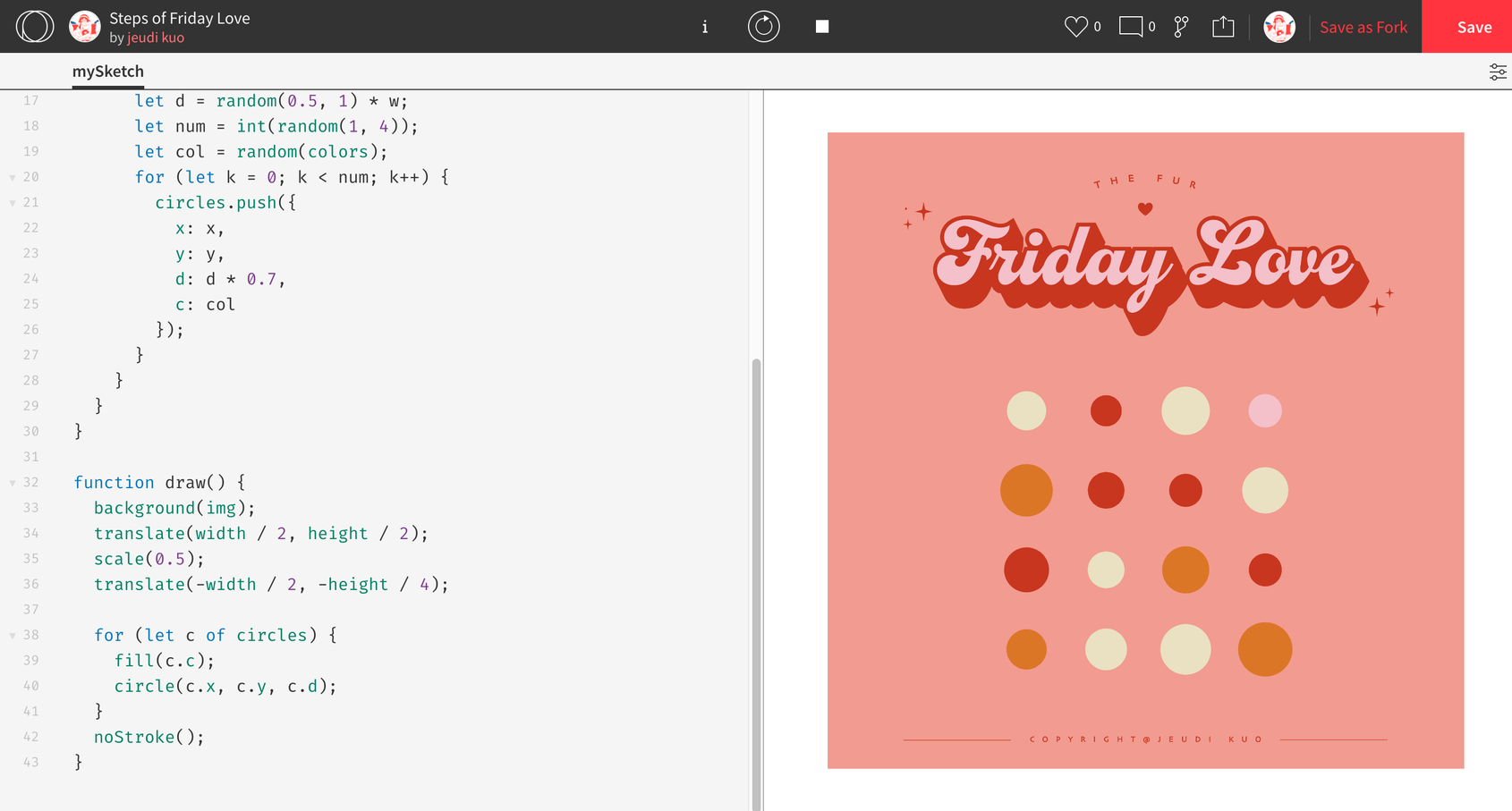Image resolution: width=1512 pixels, height=811 pixels.
Task: Select the mySketch tab
Action: tap(107, 72)
